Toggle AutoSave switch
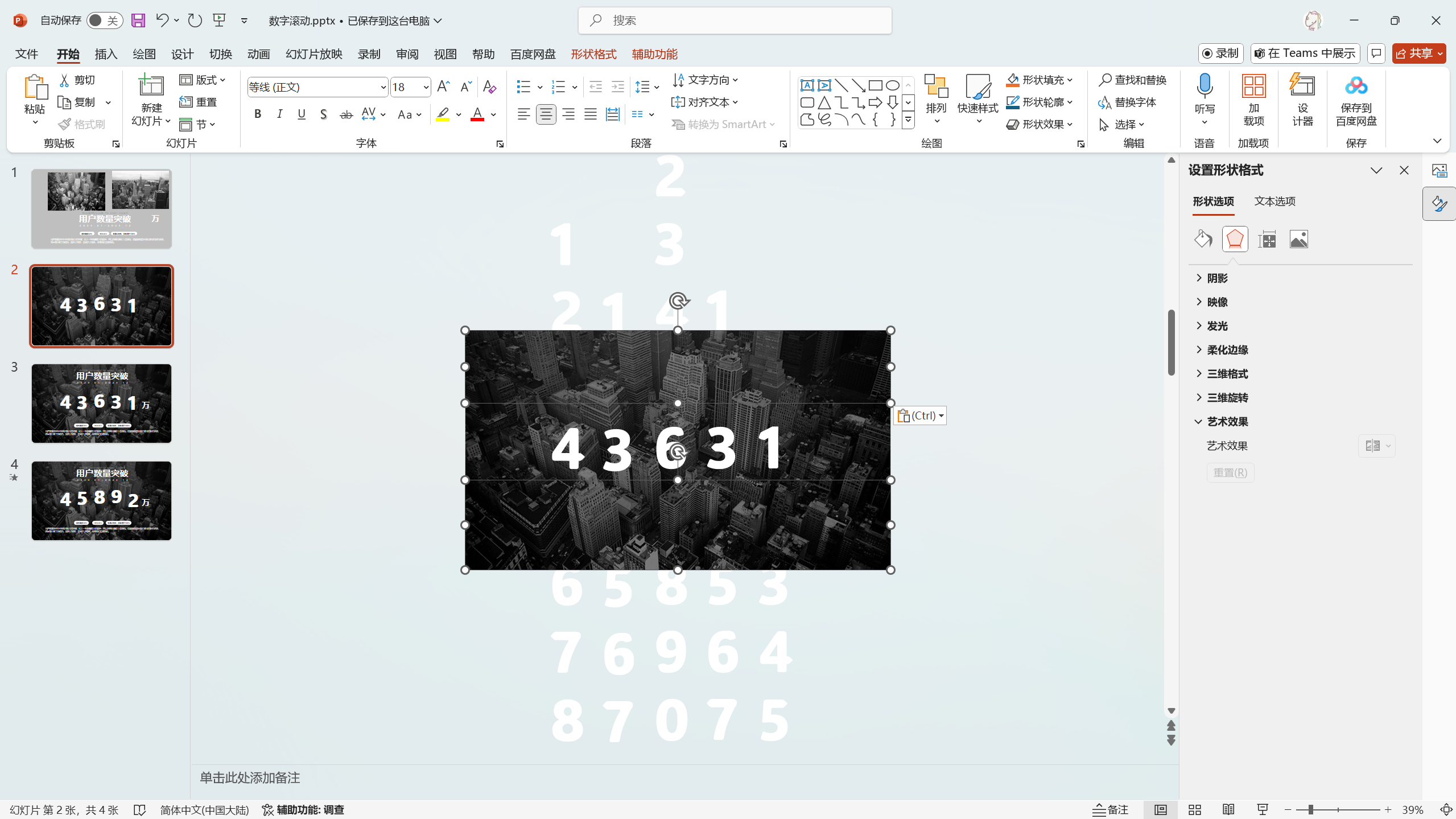 tap(105, 20)
